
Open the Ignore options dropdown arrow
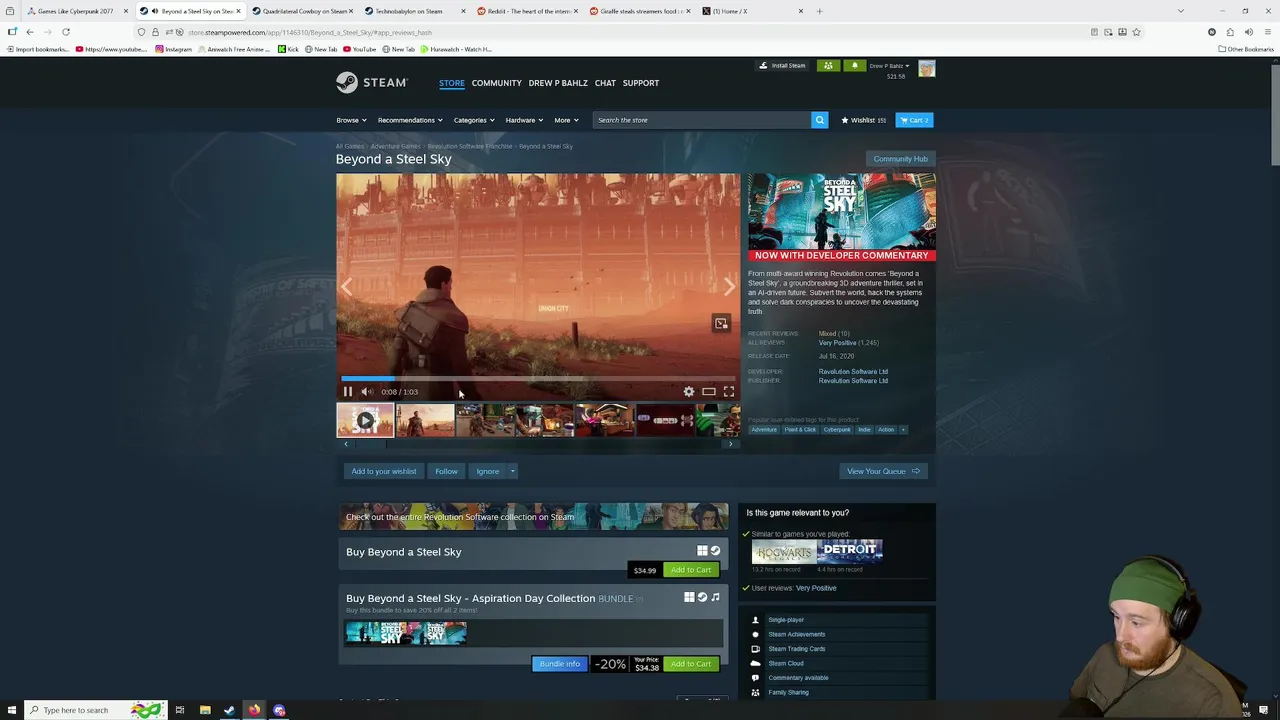point(512,471)
